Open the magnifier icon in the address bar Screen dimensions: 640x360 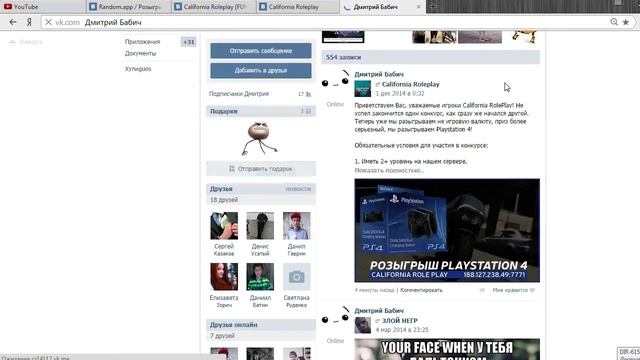(614, 22)
